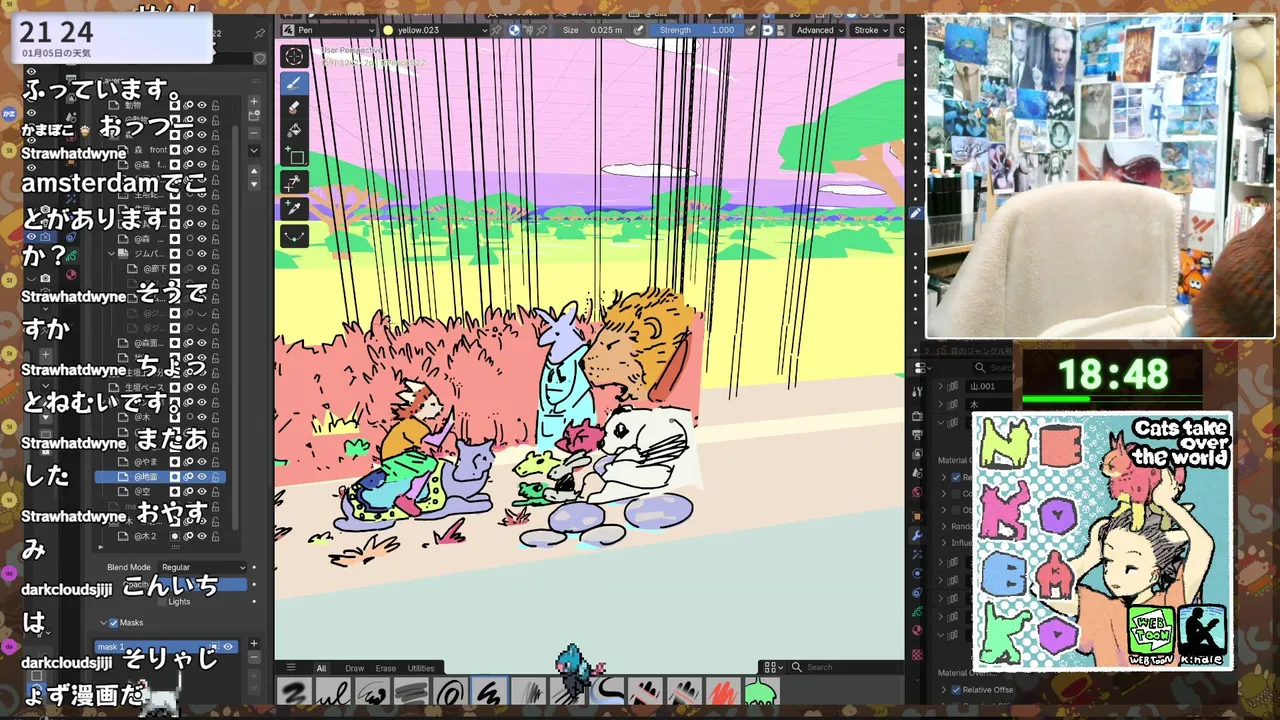
Task: Toggle visibility of the front layer
Action: (202, 150)
